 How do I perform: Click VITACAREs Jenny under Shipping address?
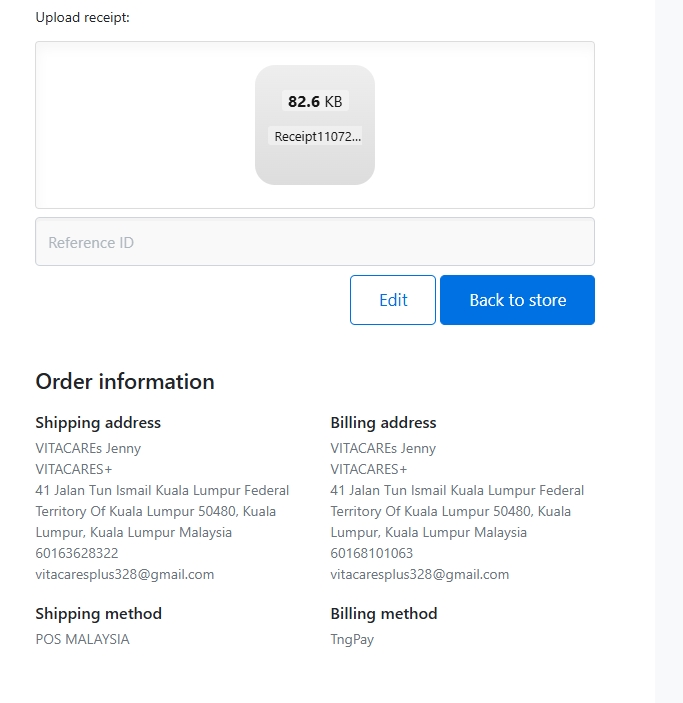[x=88, y=448]
